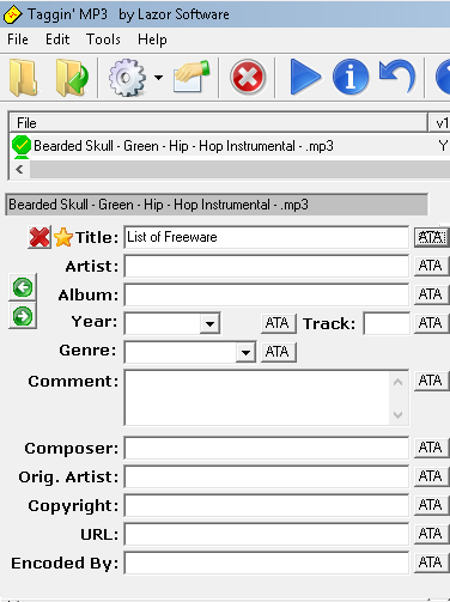Click the blue info icon
450x602 pixels.
coord(351,77)
